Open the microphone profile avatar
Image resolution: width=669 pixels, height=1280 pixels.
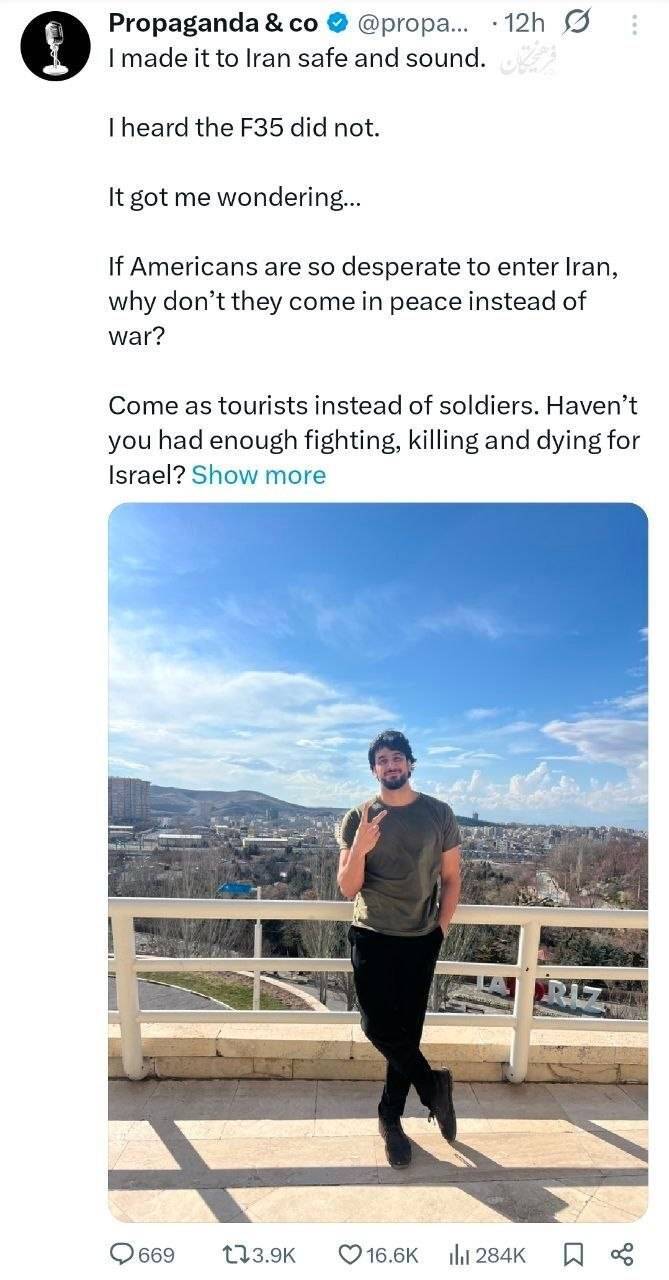coord(55,46)
